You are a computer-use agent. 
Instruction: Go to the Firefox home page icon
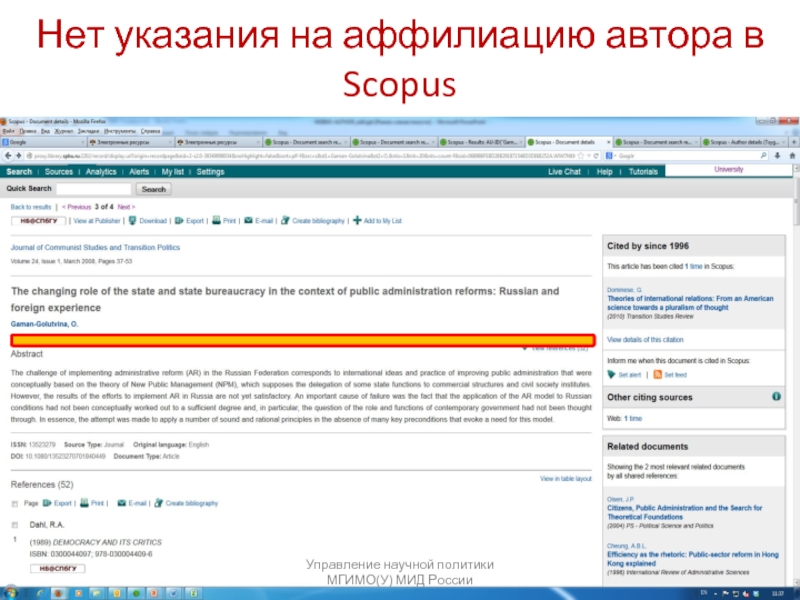792,156
